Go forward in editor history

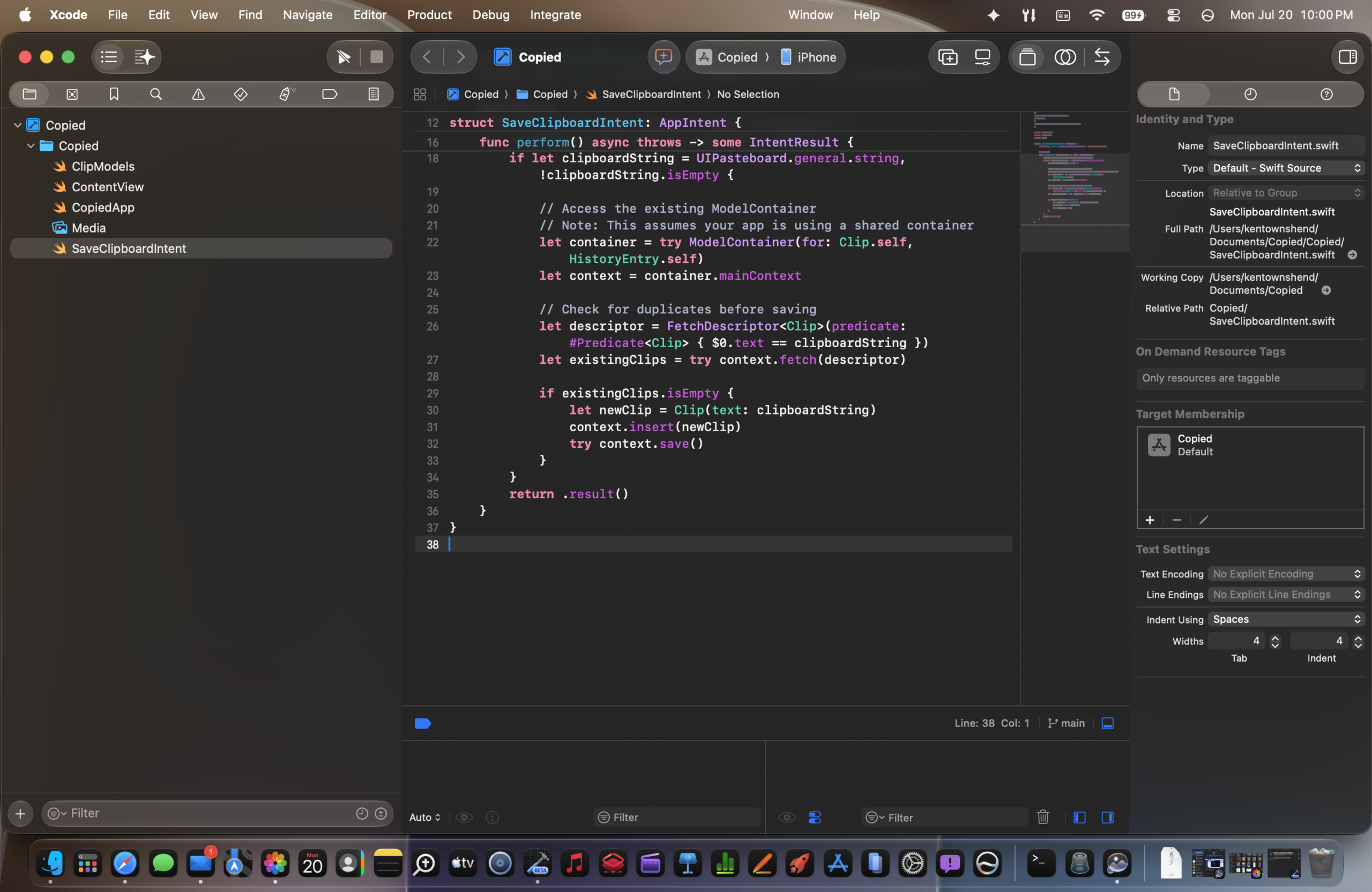tap(460, 57)
